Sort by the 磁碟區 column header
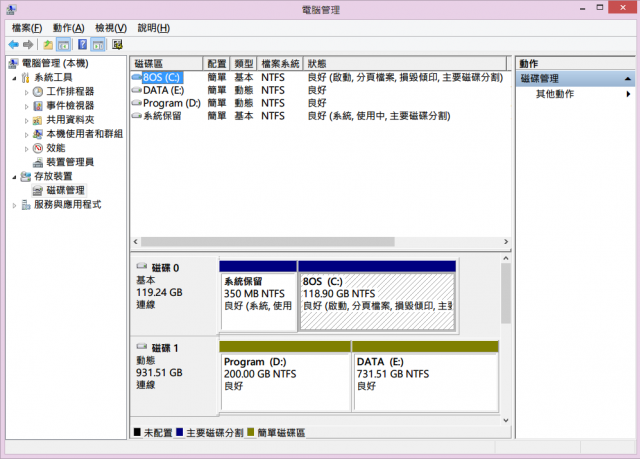This screenshot has width=640, height=459. tap(167, 64)
